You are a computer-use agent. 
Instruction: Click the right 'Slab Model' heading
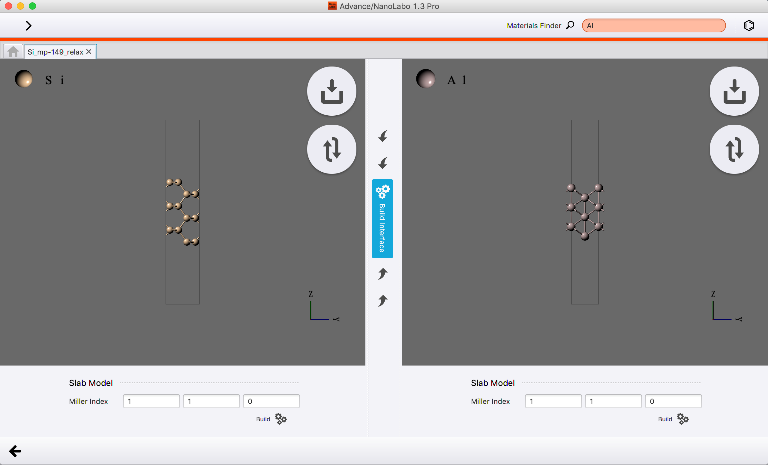pyautogui.click(x=493, y=383)
